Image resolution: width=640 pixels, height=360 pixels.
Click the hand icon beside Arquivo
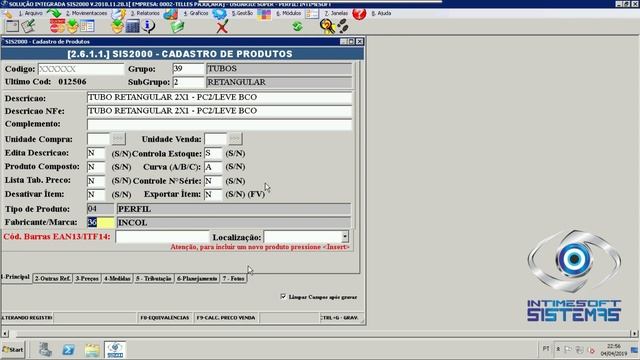pos(7,13)
